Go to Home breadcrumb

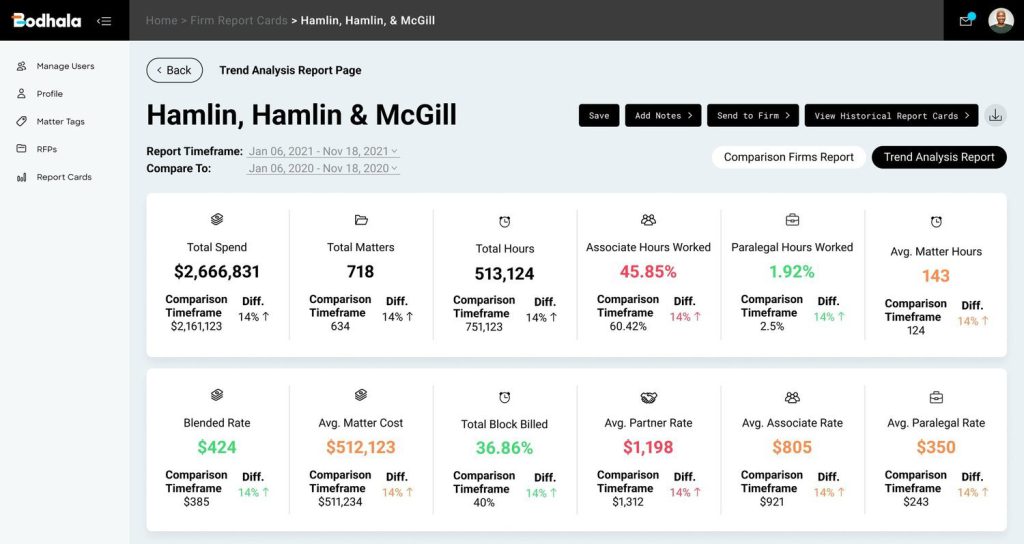pyautogui.click(x=161, y=20)
